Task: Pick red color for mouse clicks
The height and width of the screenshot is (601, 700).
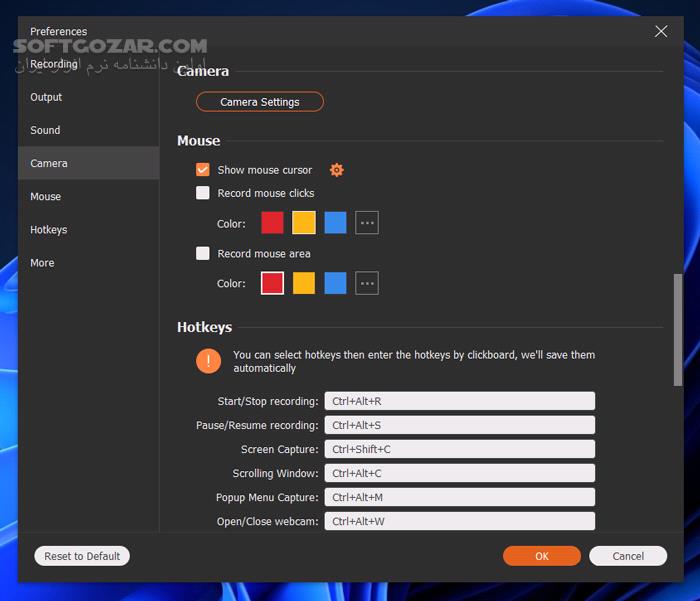Action: coord(272,223)
